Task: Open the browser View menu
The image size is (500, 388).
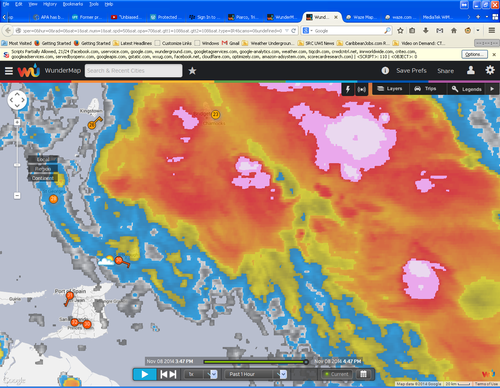Action: coord(33,4)
